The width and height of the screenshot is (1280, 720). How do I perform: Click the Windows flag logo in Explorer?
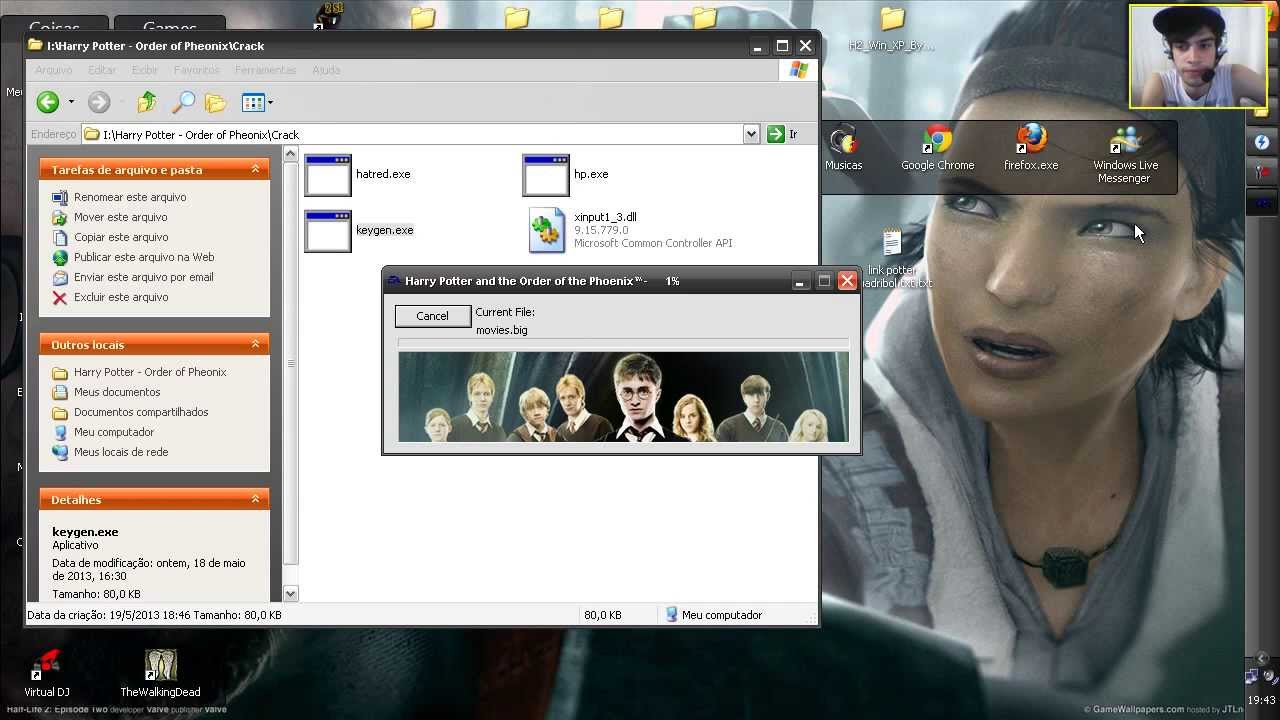click(799, 70)
